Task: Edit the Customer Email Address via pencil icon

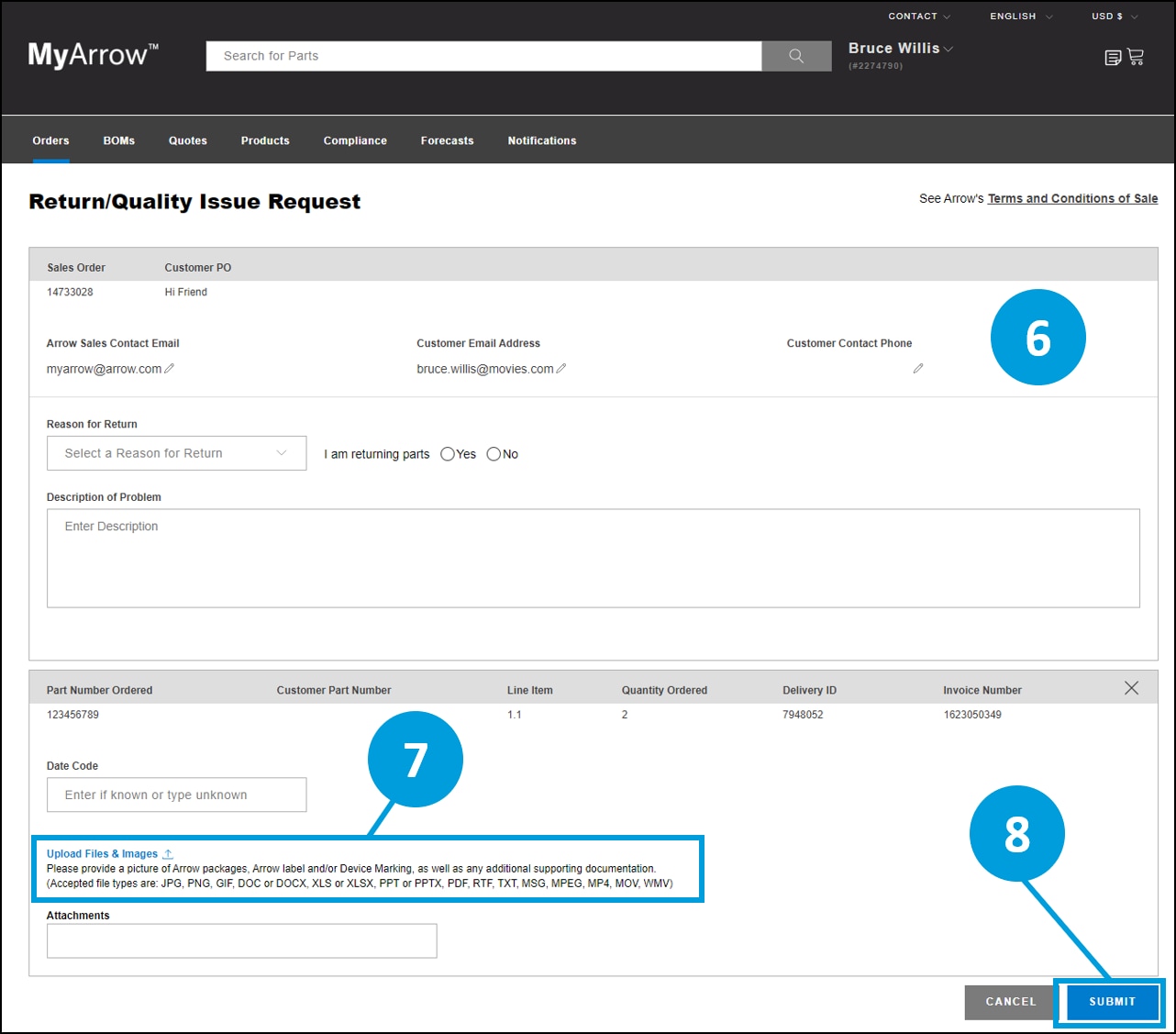Action: (562, 368)
